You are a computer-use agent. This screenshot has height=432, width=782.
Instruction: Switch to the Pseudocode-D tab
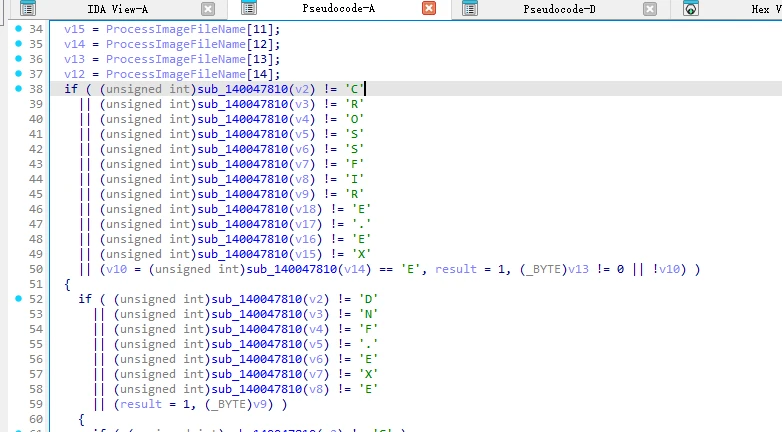[559, 9]
